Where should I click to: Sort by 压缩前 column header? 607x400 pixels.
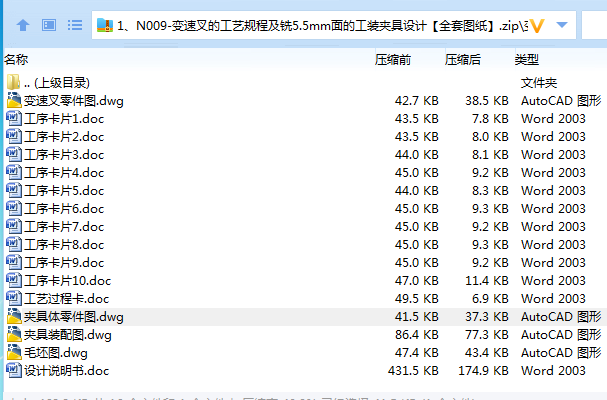click(x=393, y=60)
